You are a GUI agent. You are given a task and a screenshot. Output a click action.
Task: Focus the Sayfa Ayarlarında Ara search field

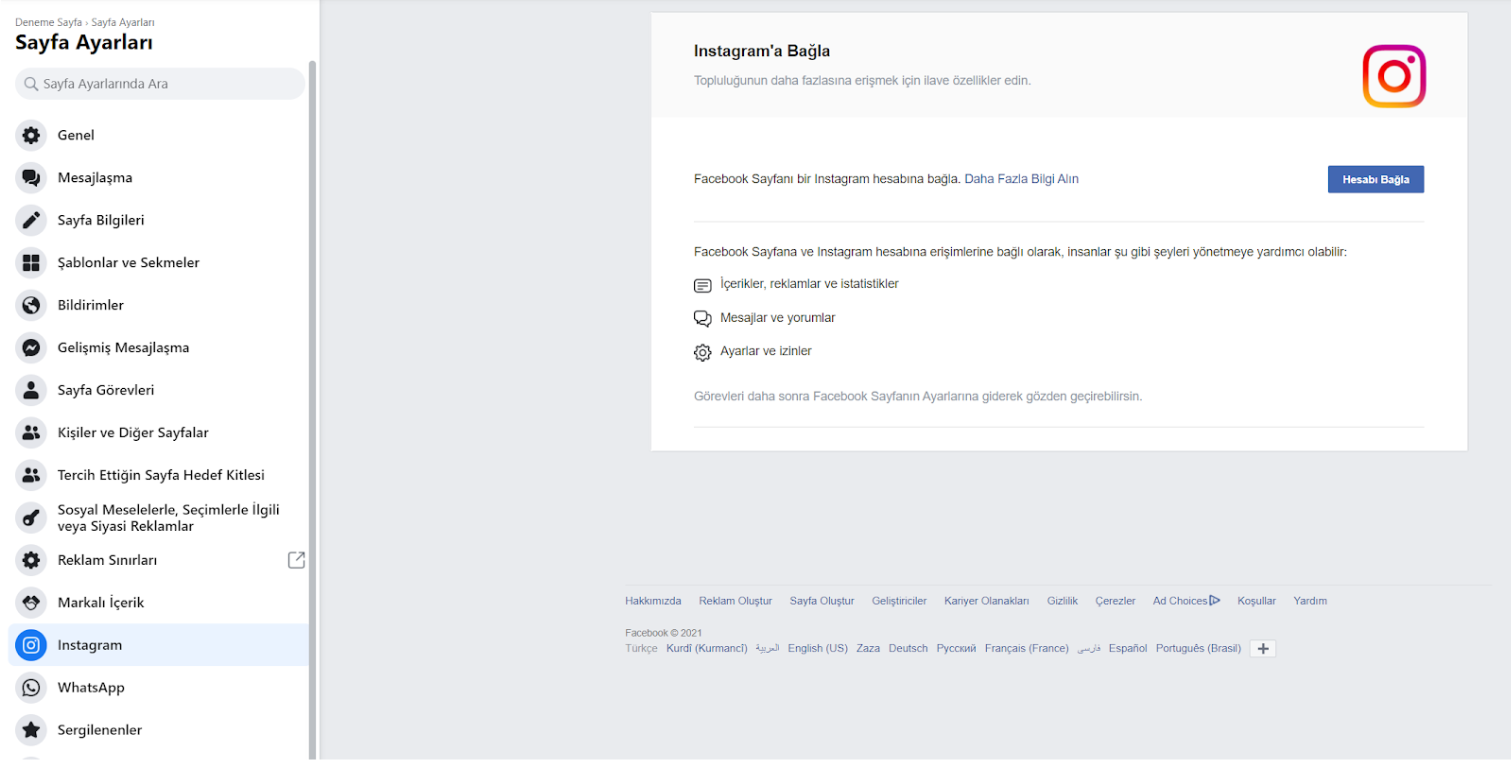tap(160, 84)
